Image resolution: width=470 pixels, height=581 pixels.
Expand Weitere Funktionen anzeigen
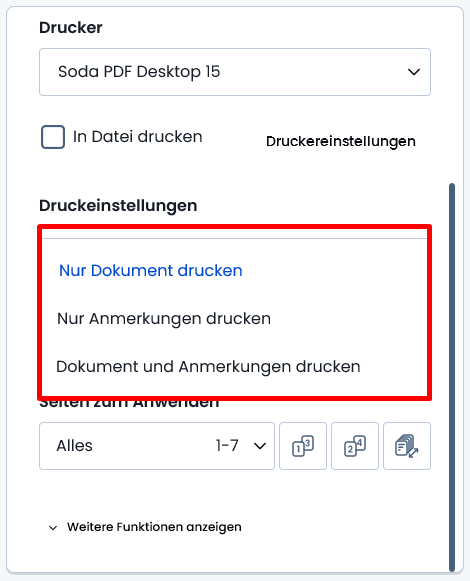154,527
